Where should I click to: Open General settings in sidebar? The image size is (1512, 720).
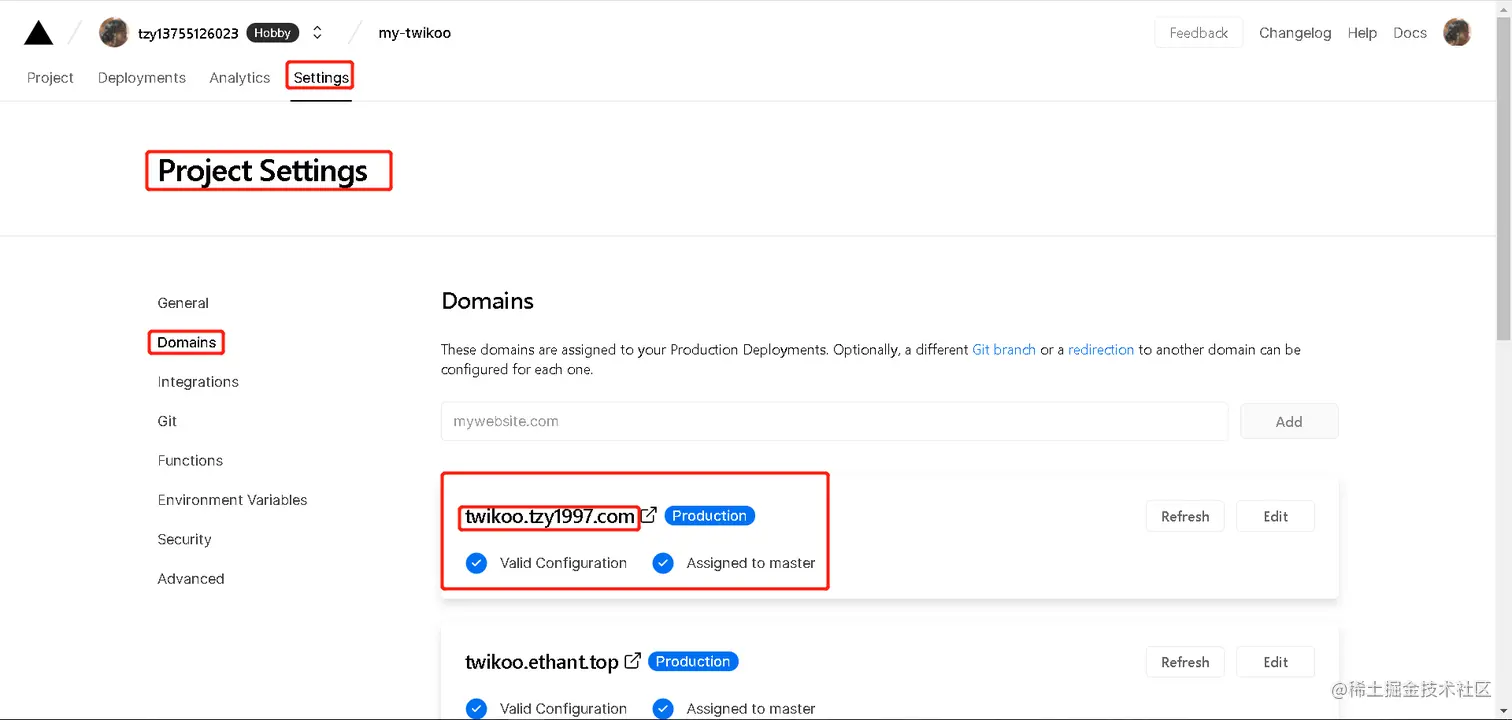[x=183, y=303]
